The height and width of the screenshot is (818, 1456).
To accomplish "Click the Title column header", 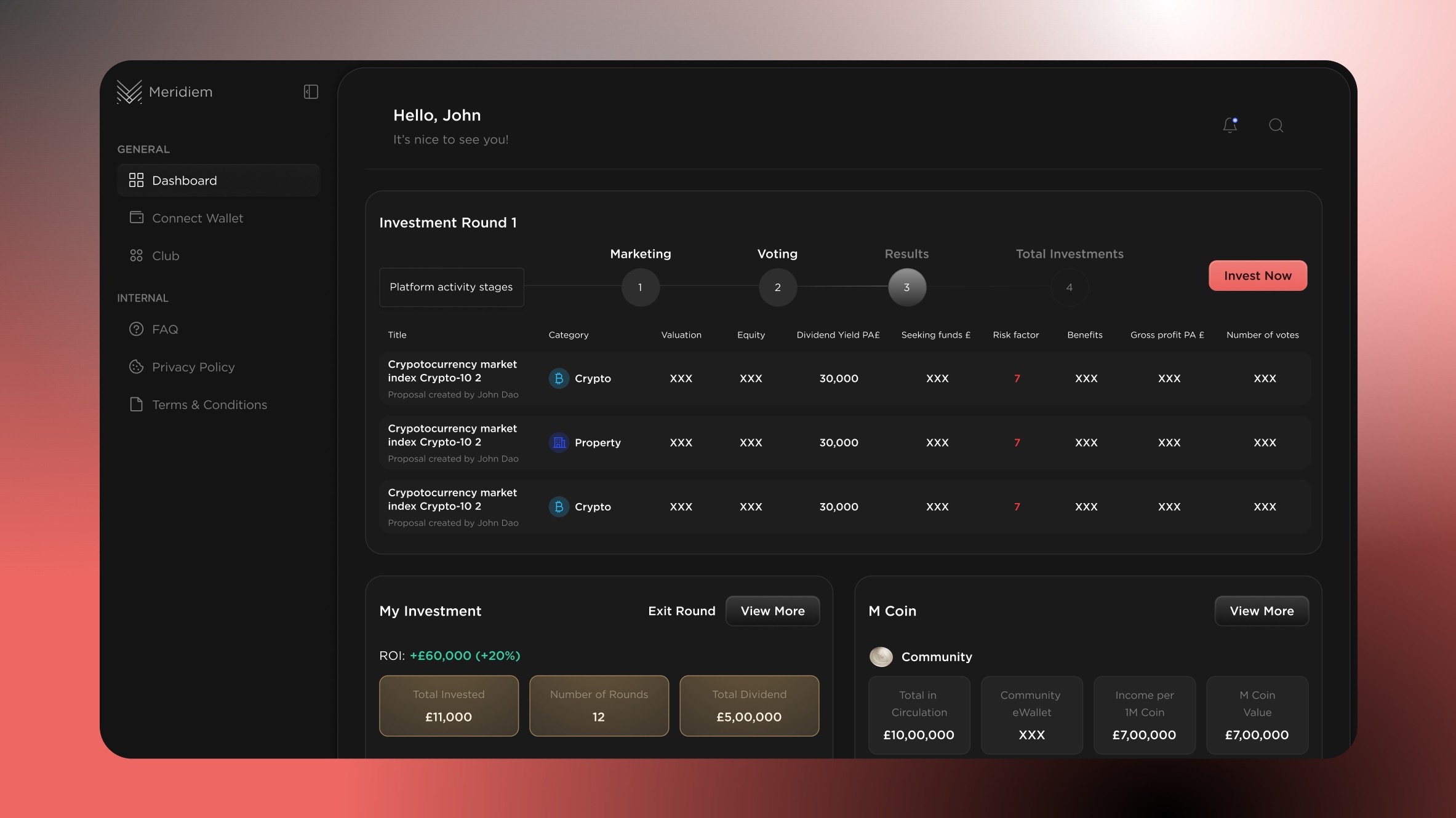I will (397, 335).
